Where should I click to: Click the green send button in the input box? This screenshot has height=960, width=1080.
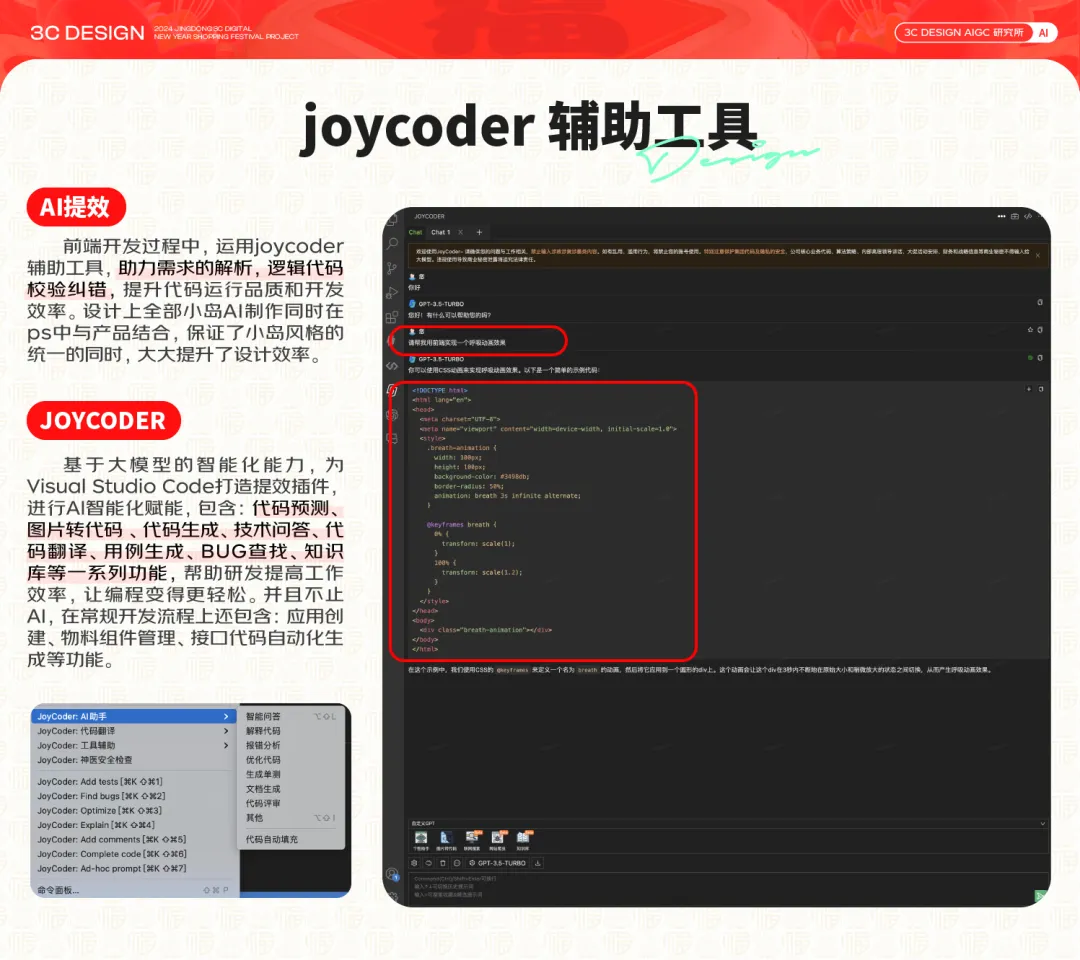tap(1039, 895)
